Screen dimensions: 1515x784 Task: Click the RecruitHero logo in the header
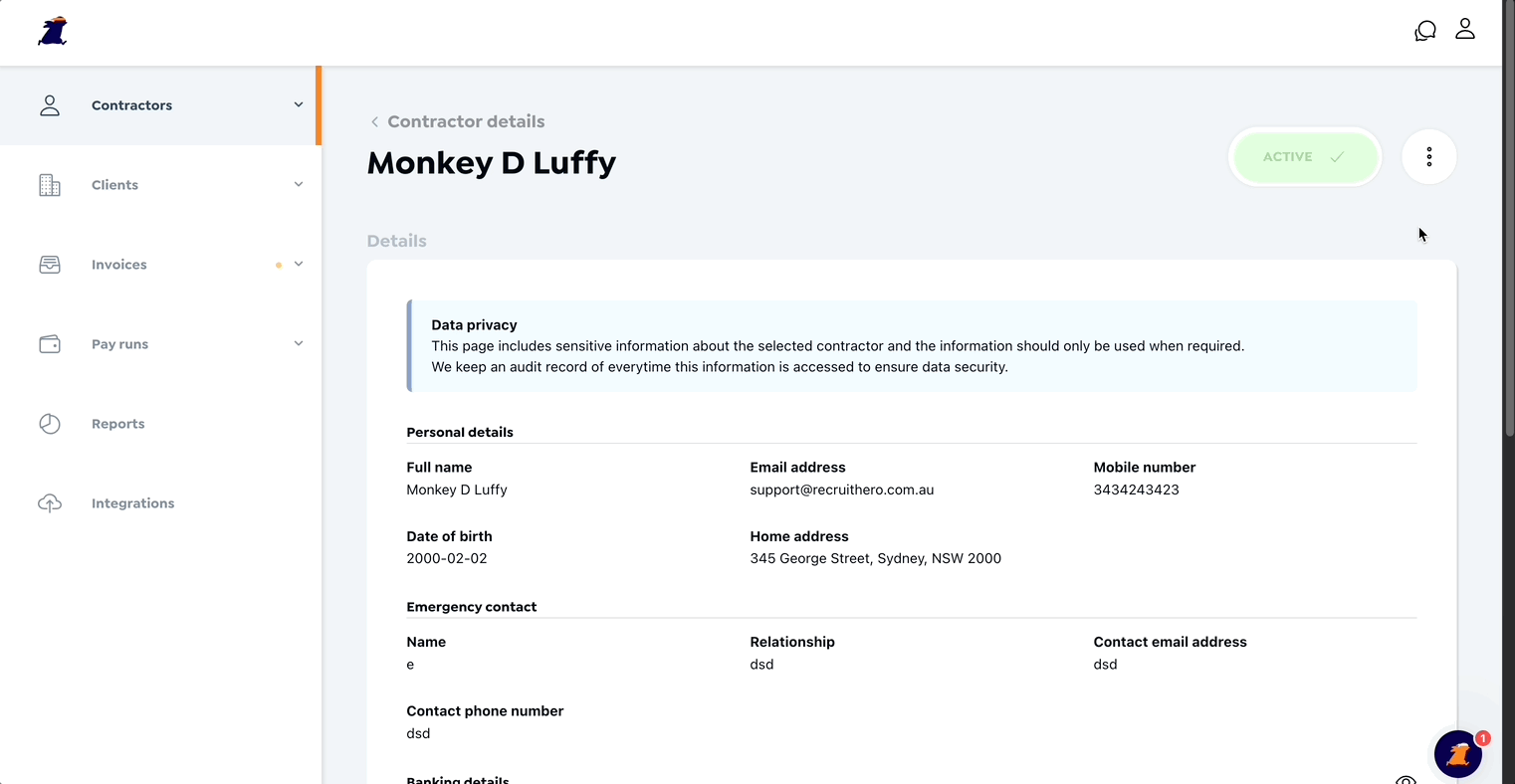pos(53,31)
